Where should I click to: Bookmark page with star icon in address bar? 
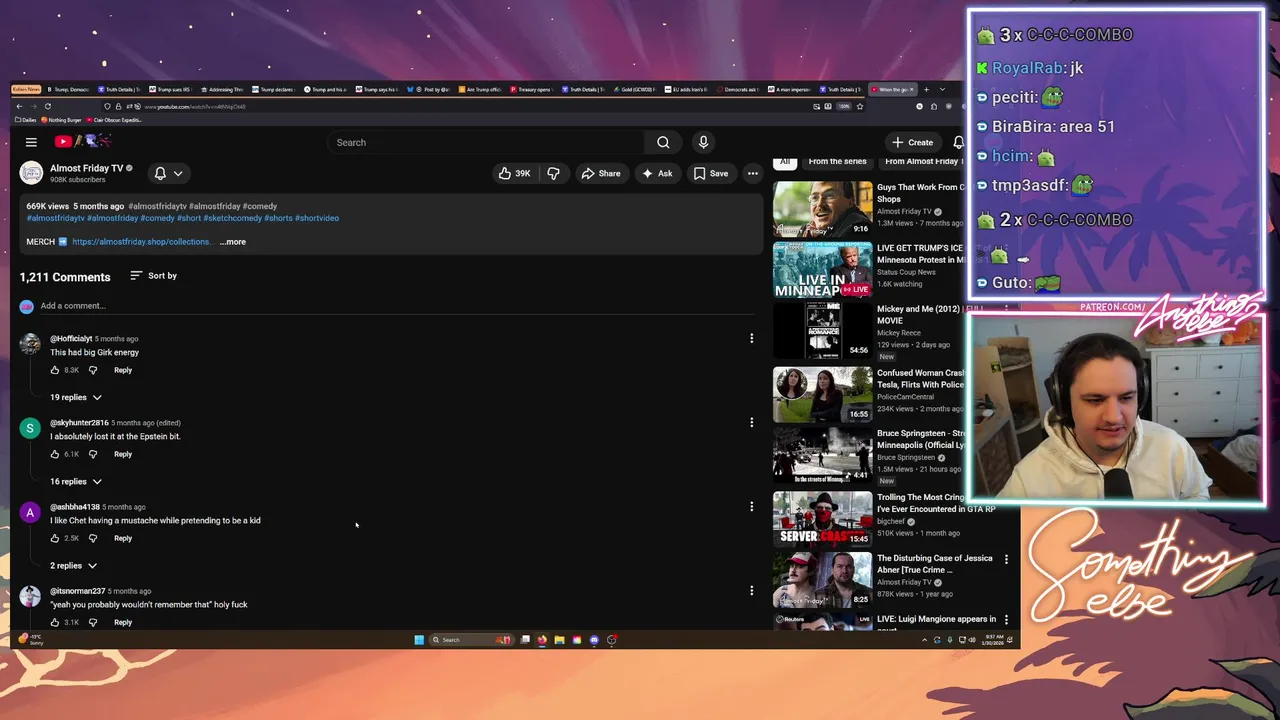(859, 106)
